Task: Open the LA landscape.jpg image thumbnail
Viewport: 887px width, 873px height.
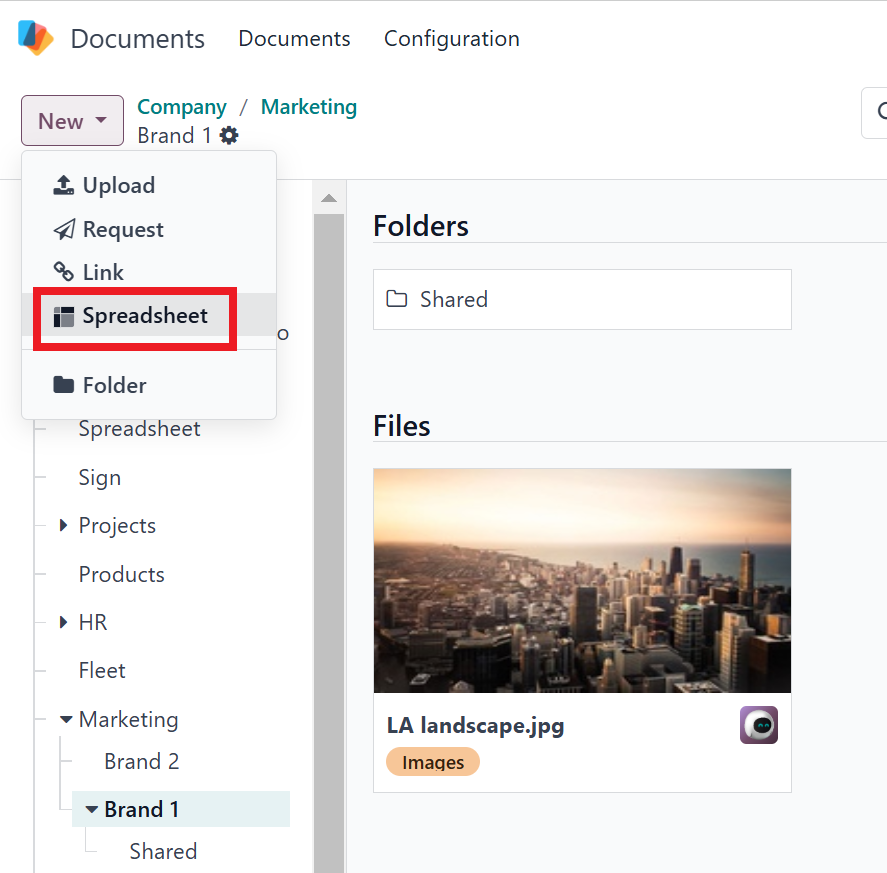Action: 582,580
